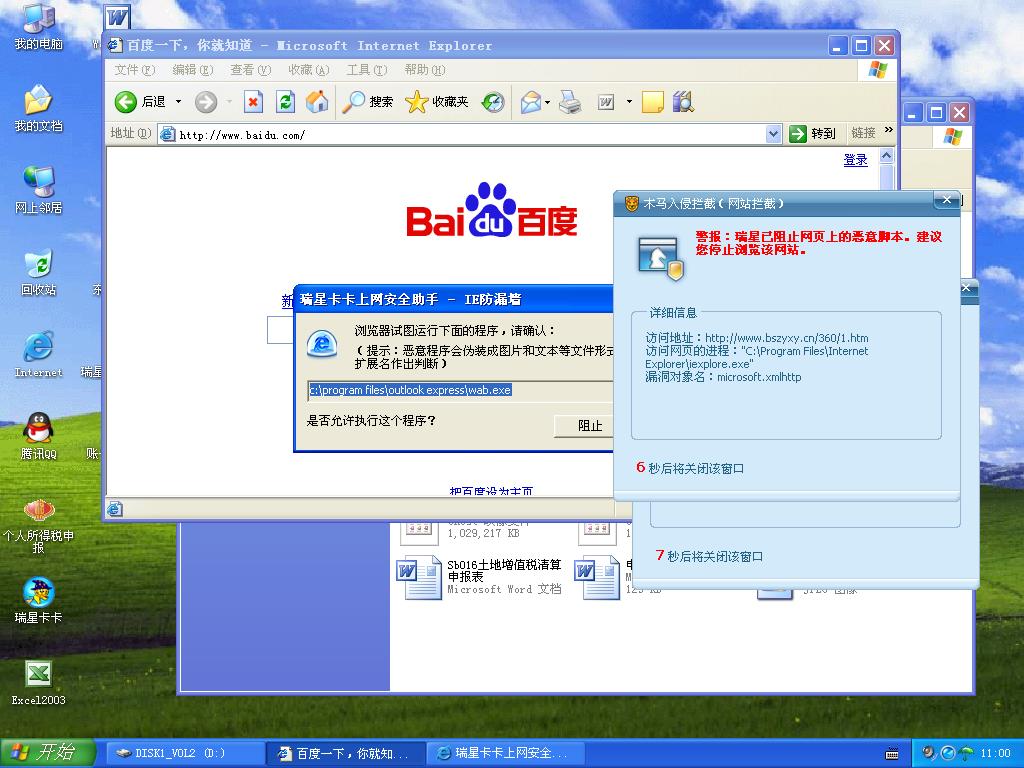Screen dimensions: 1024x768
Task: Expand the Links (链接) toolbar chevron
Action: click(x=888, y=131)
